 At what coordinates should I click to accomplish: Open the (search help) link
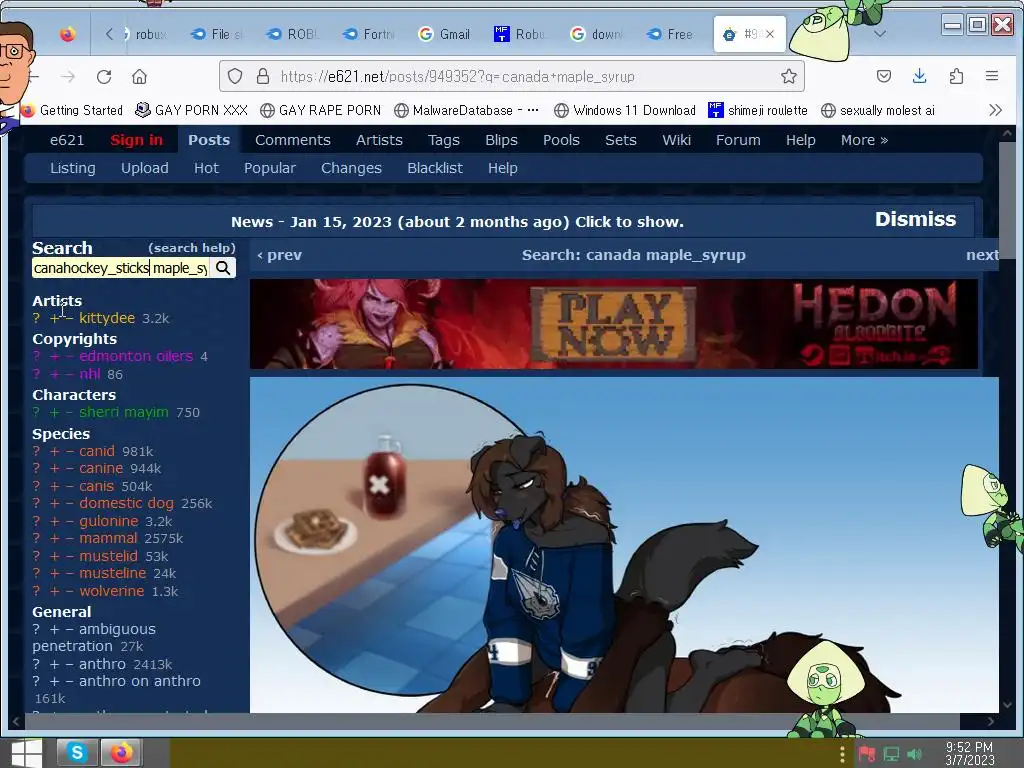[x=191, y=248]
